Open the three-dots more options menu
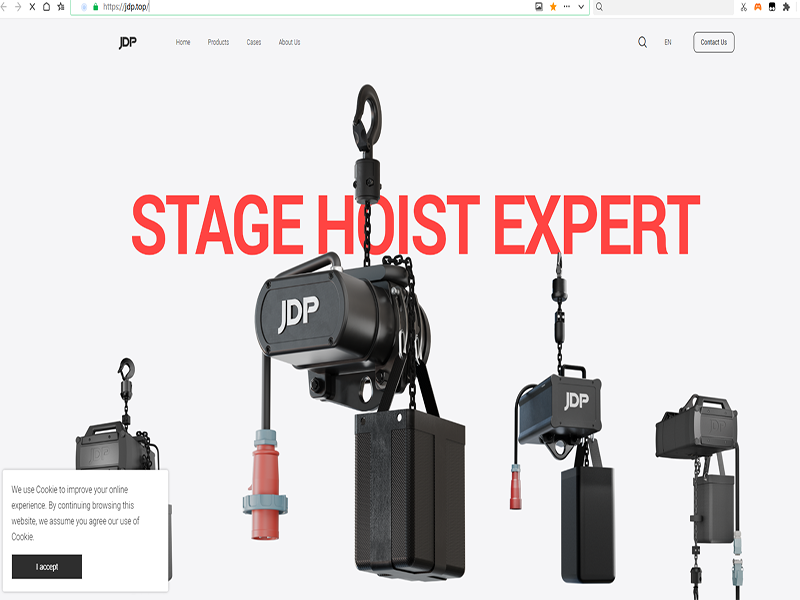Screen dimensions: 800x600 point(567,6)
